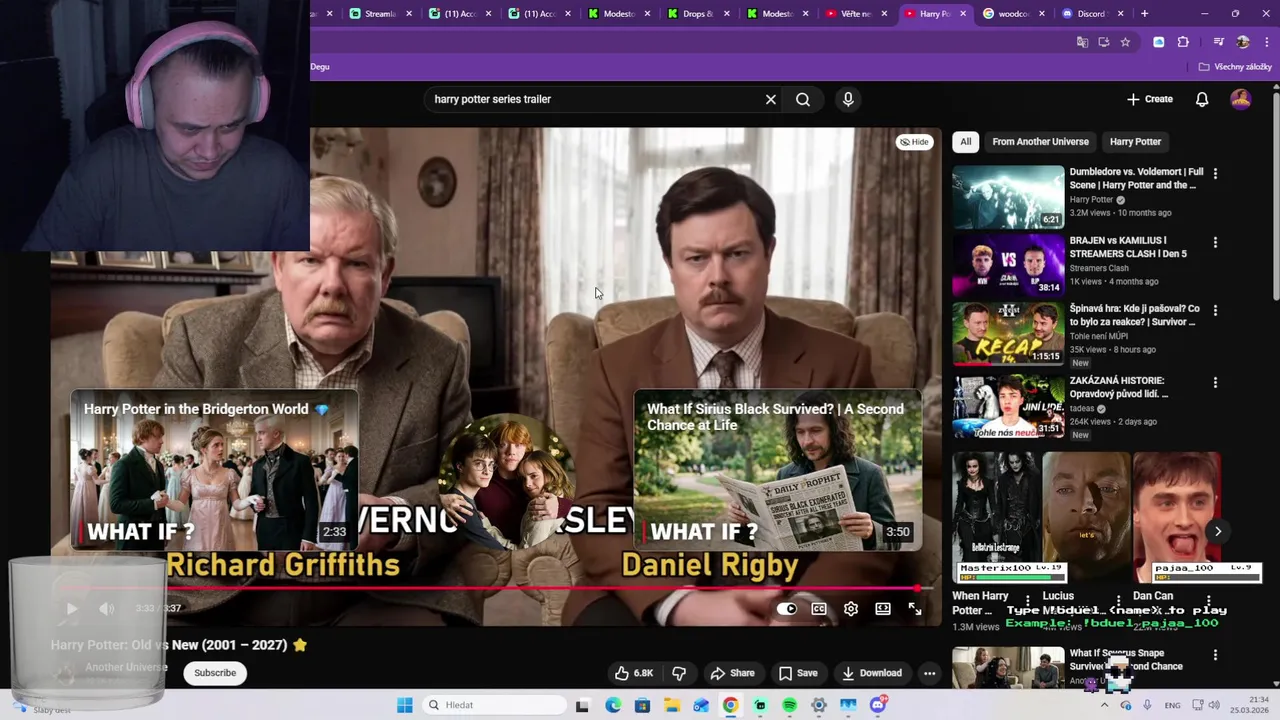This screenshot has width=1280, height=720.
Task: Open Dumbledore vs. Voldemort video thumbnail
Action: [1008, 197]
